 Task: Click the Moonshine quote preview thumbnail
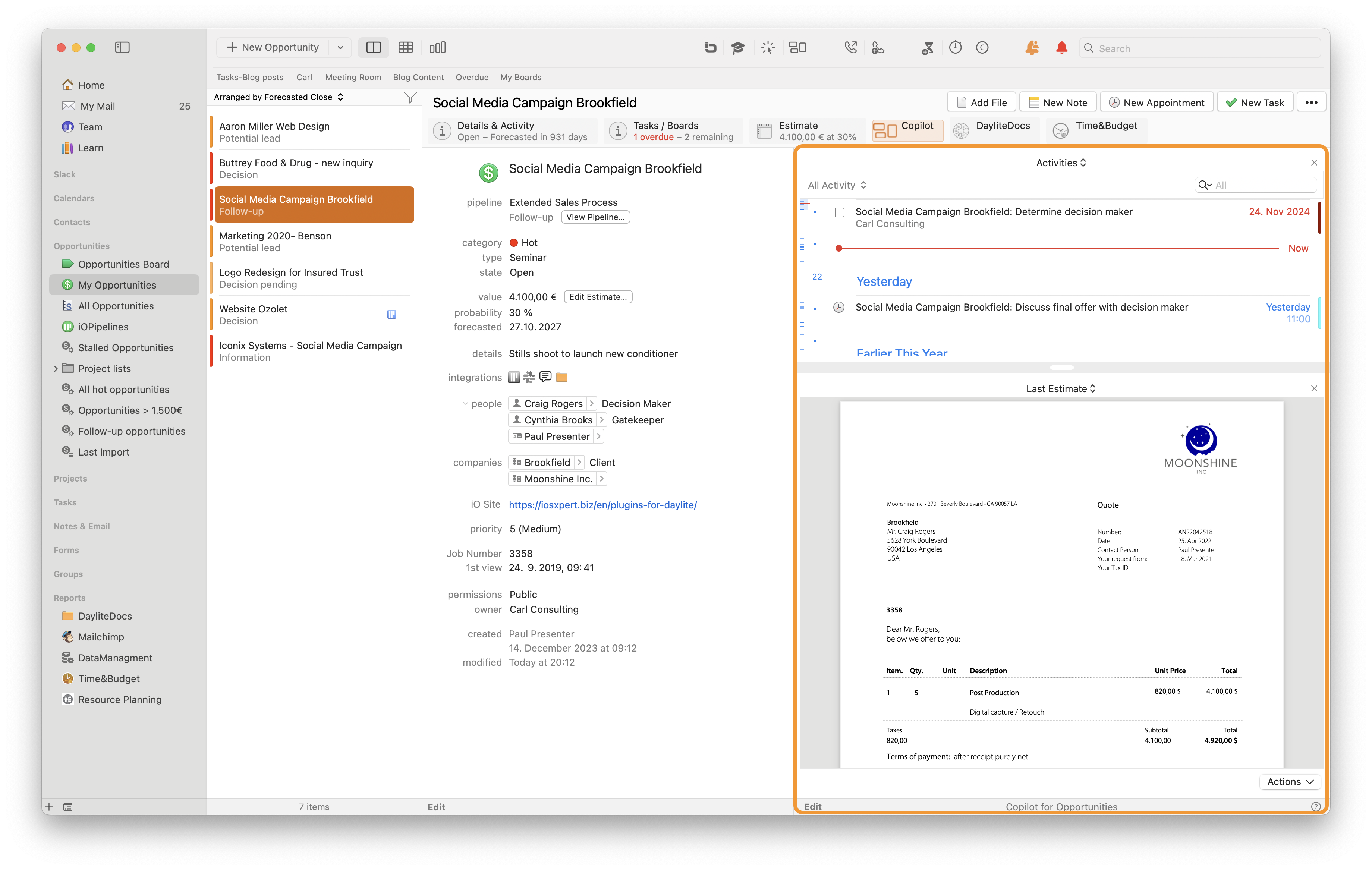coord(1061,584)
